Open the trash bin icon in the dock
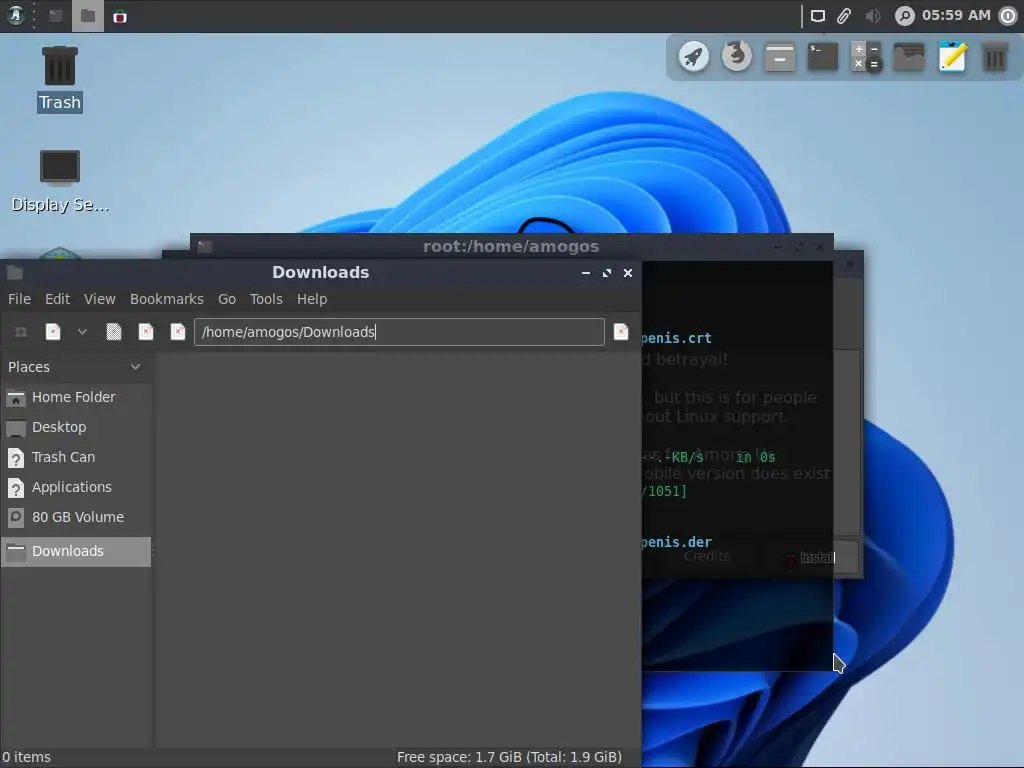1024x768 pixels. point(995,57)
